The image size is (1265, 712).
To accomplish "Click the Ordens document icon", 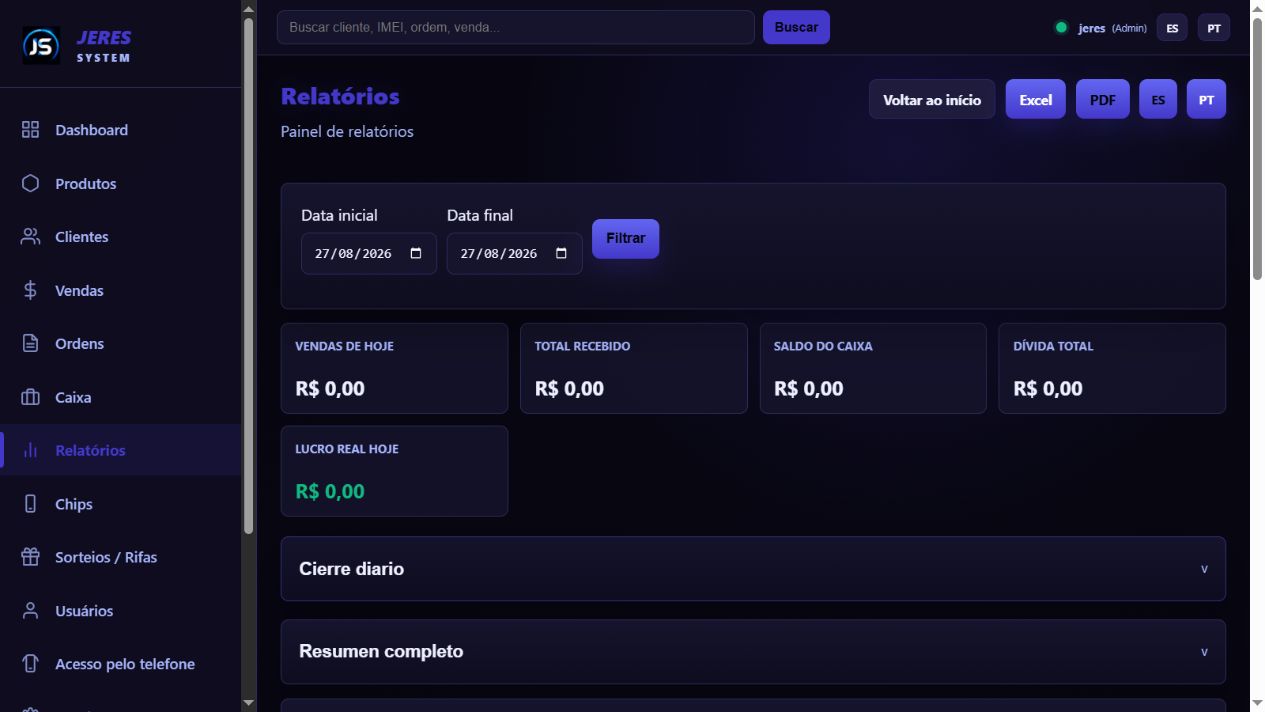I will (x=30, y=344).
